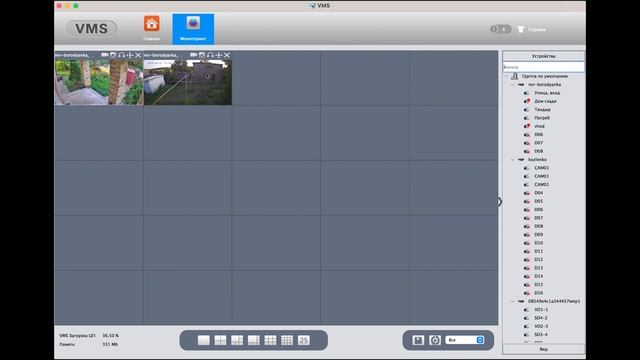The image size is (640, 360).
Task: Click the filter input field
Action: pos(543,67)
